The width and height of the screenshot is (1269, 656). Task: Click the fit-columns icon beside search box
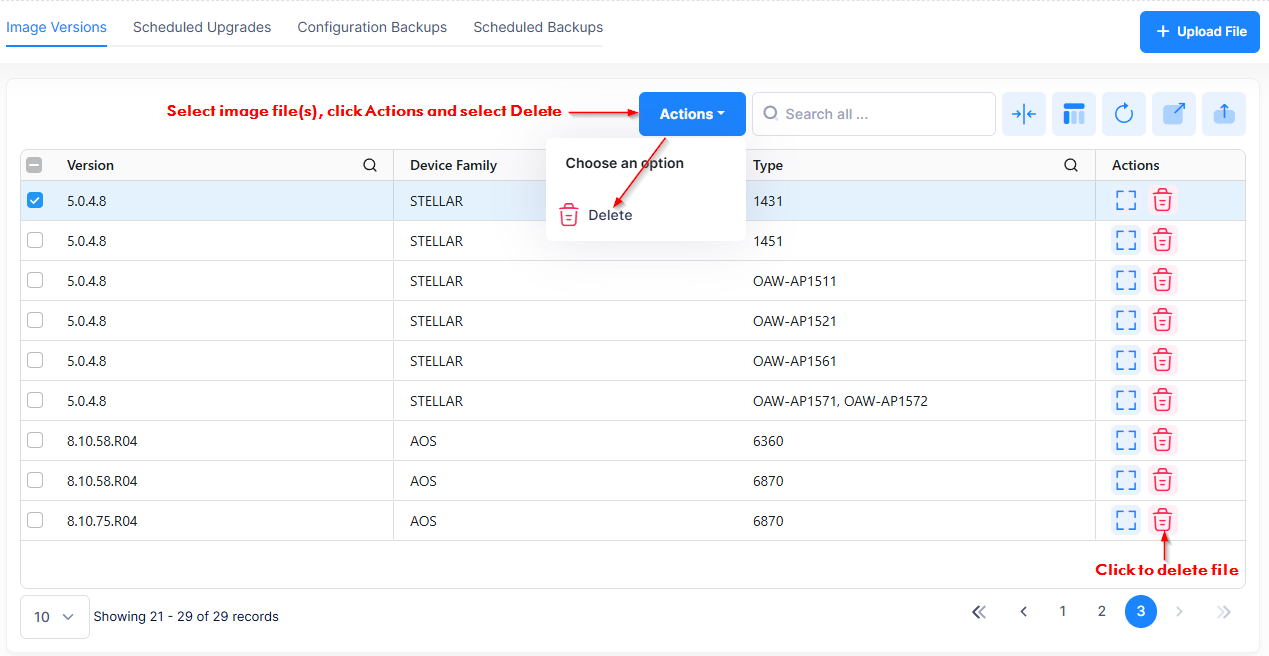(x=1023, y=114)
